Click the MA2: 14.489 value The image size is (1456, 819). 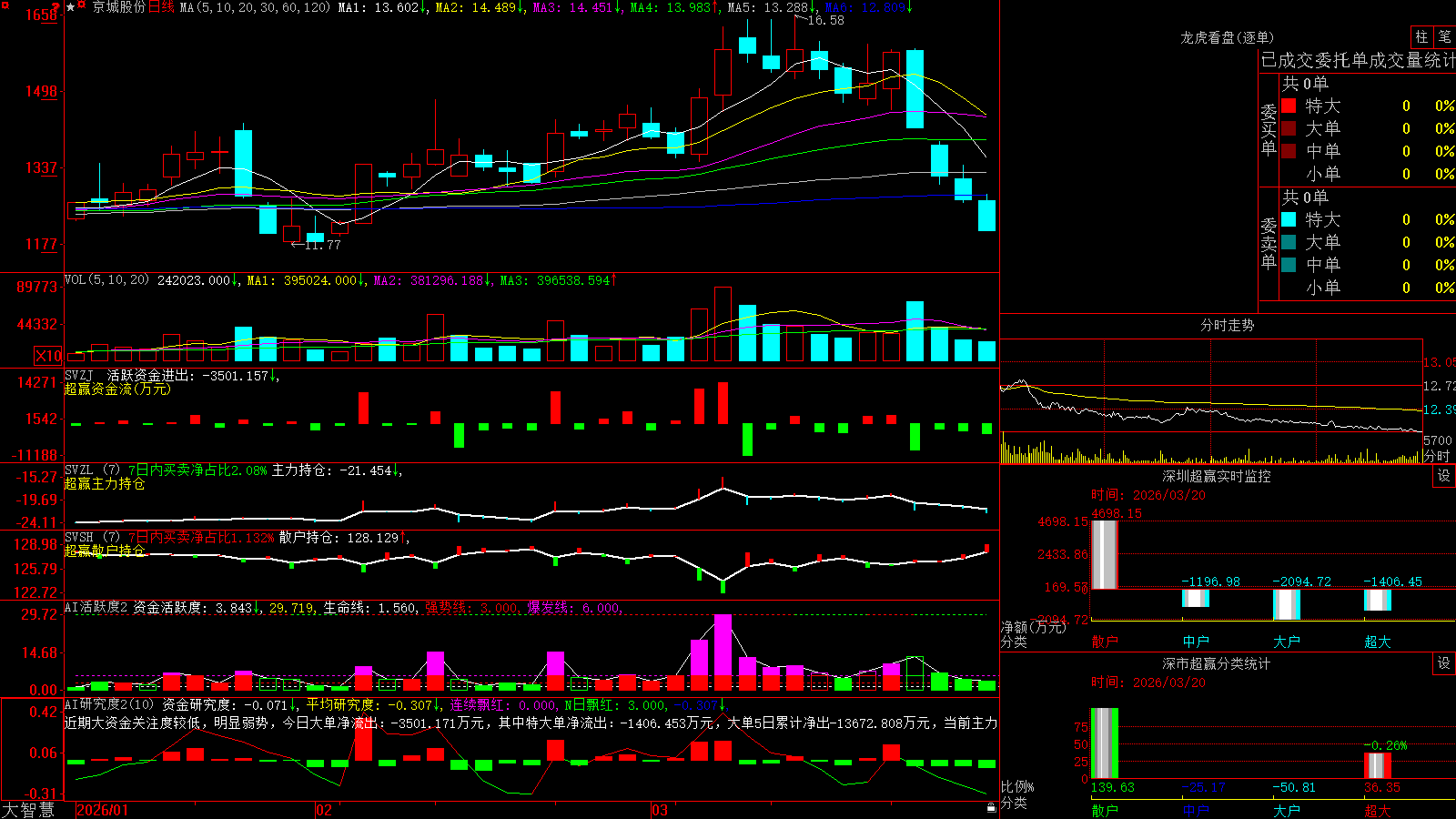click(476, 7)
